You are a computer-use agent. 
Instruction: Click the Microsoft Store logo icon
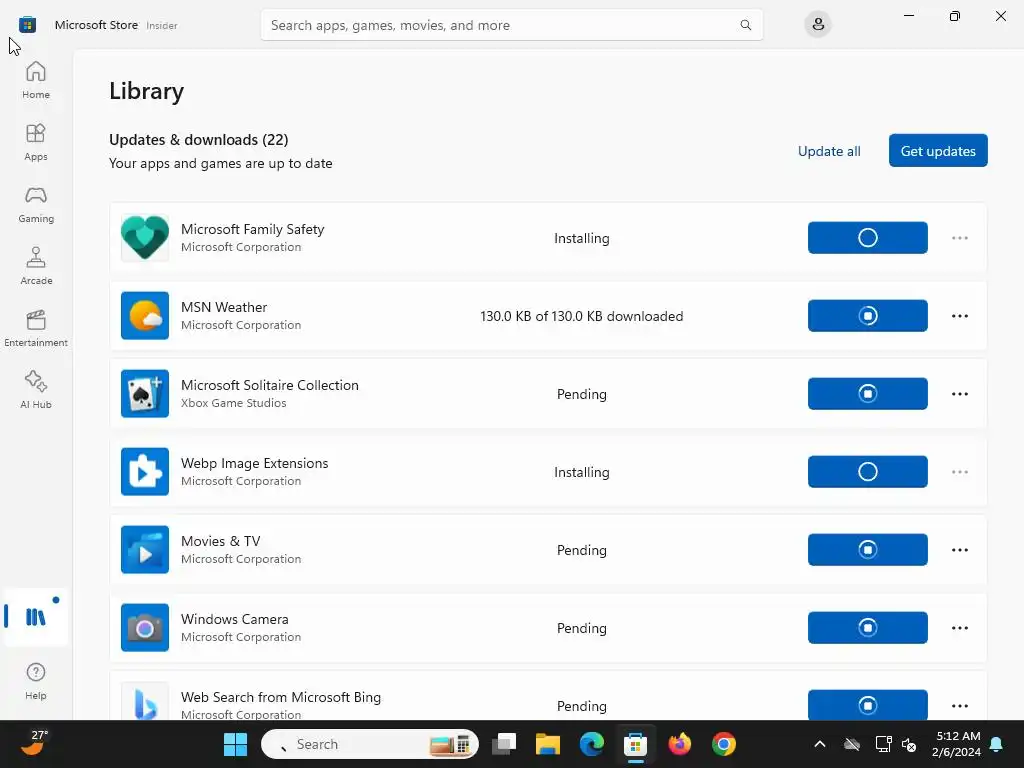(27, 25)
